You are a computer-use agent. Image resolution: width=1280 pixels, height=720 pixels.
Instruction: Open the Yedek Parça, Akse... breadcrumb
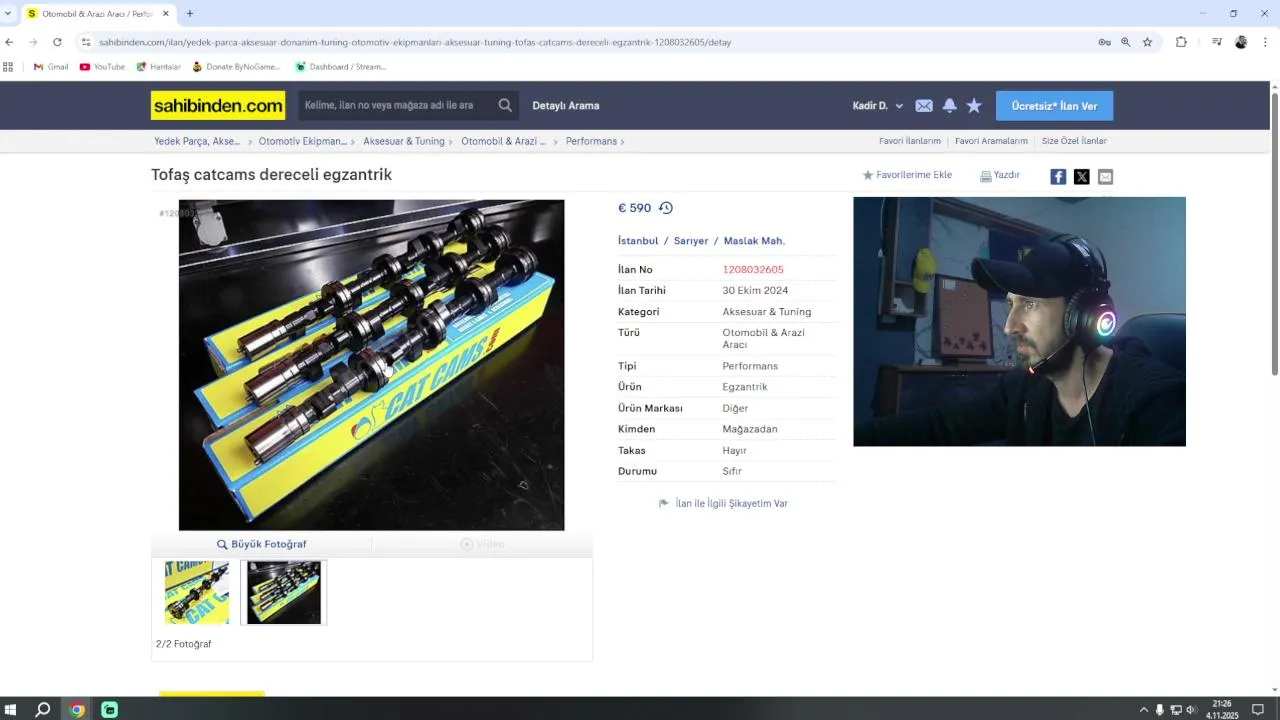pyautogui.click(x=197, y=141)
